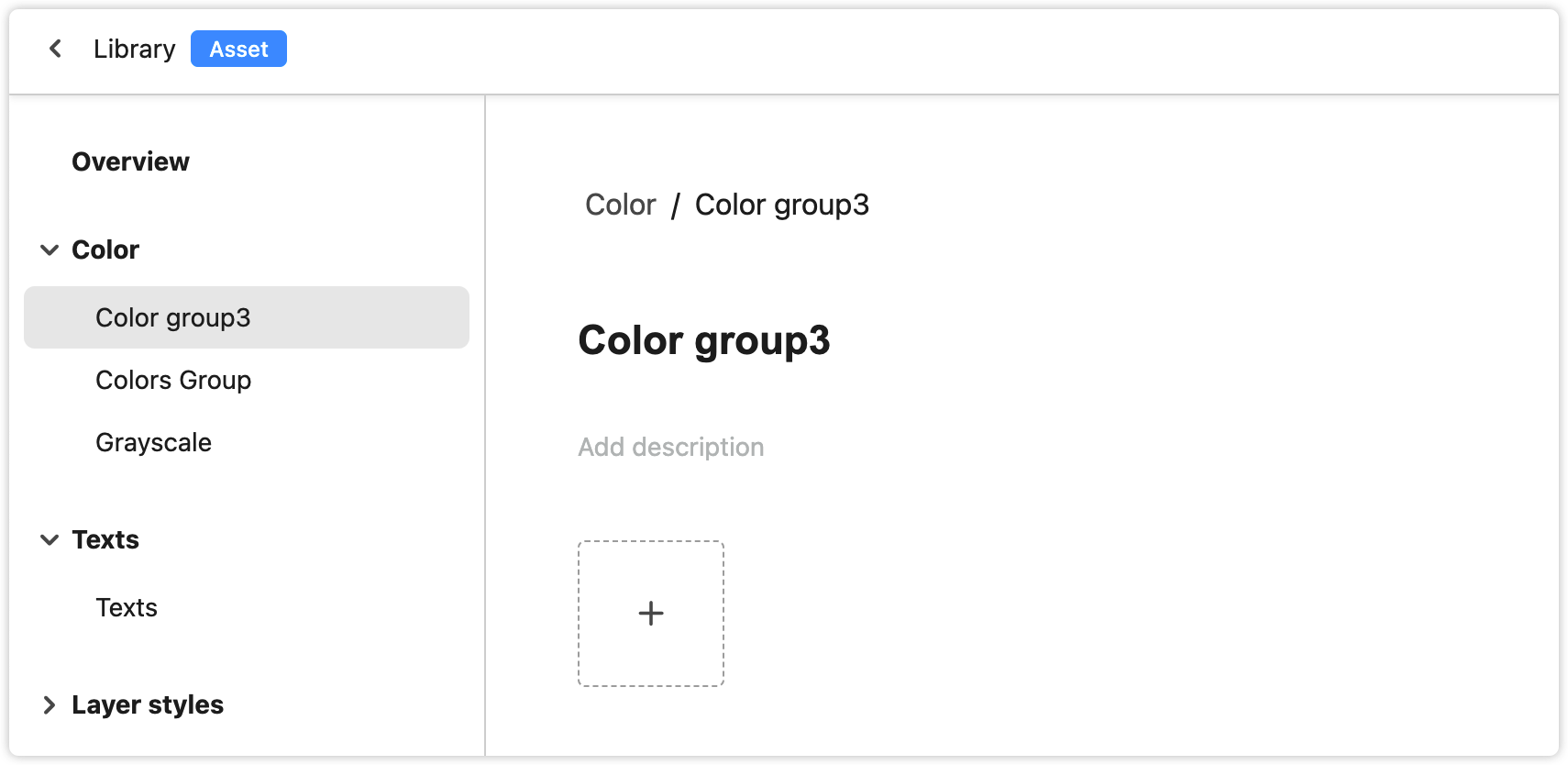Viewport: 1568px width, 765px height.
Task: Open the Texts sub-item in sidebar
Action: click(x=127, y=607)
